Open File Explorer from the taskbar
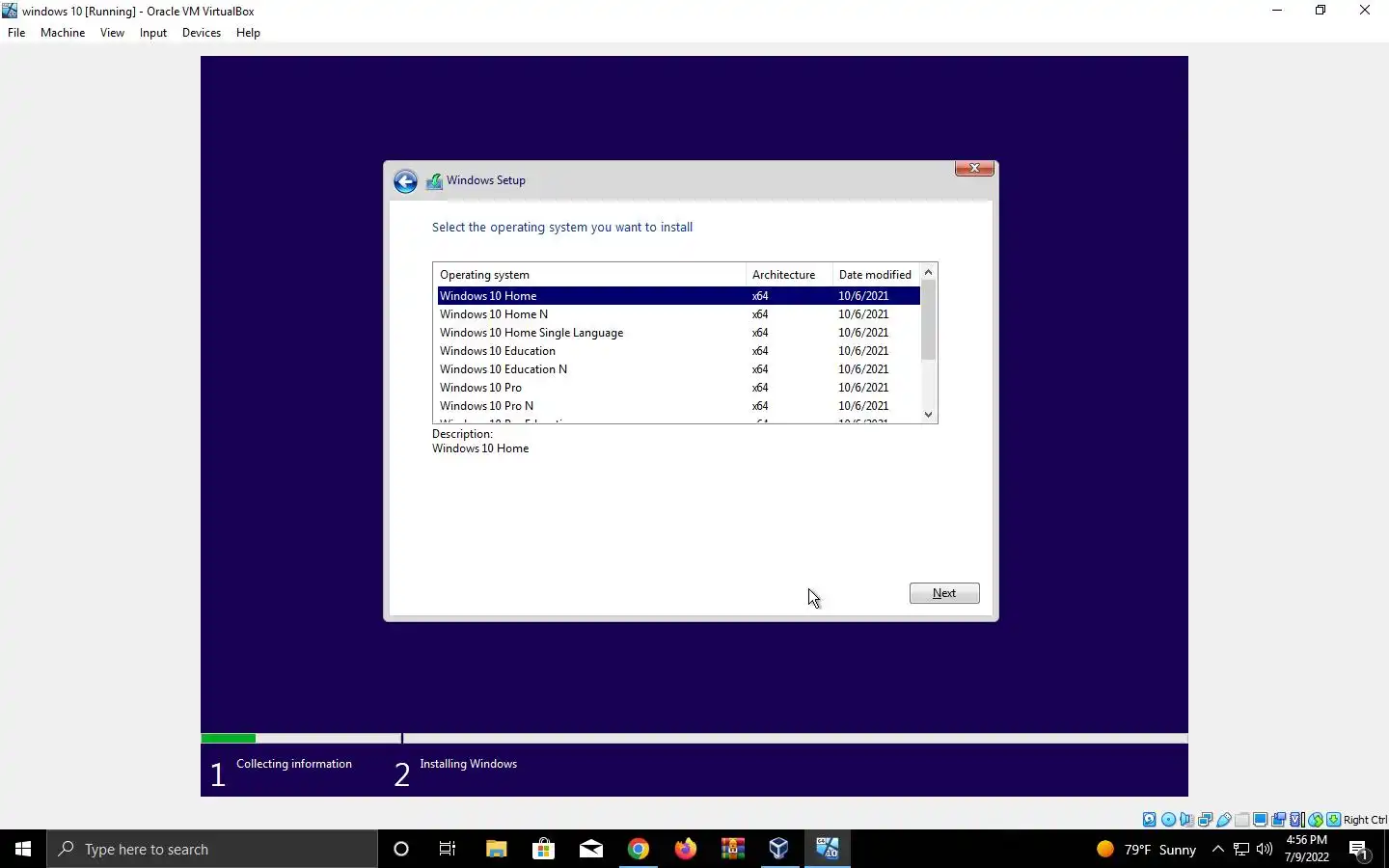Image resolution: width=1389 pixels, height=868 pixels. 496,849
